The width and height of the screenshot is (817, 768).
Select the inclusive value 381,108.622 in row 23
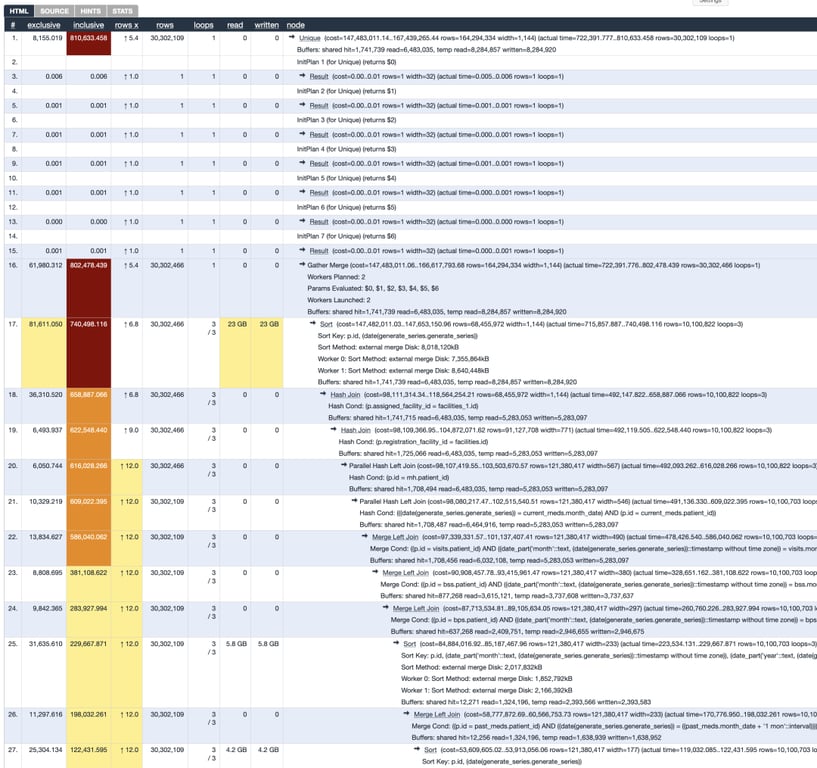(89, 573)
